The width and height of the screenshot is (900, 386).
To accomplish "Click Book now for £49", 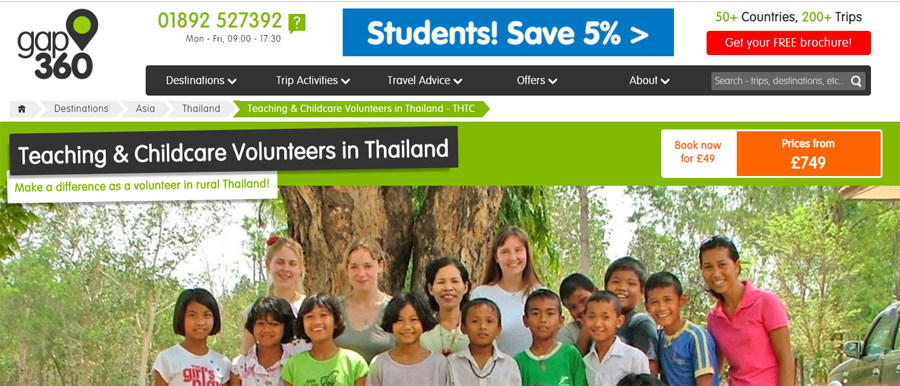I will (698, 152).
